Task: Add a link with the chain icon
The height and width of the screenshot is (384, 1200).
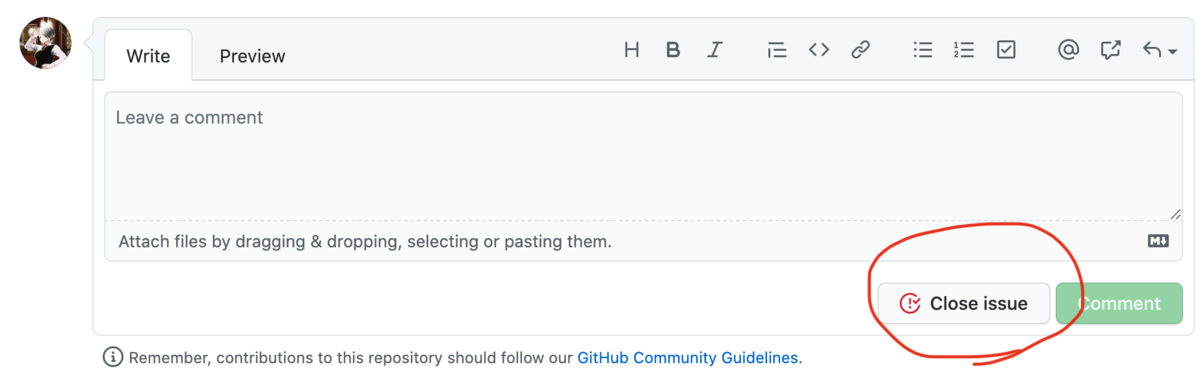Action: tap(860, 50)
